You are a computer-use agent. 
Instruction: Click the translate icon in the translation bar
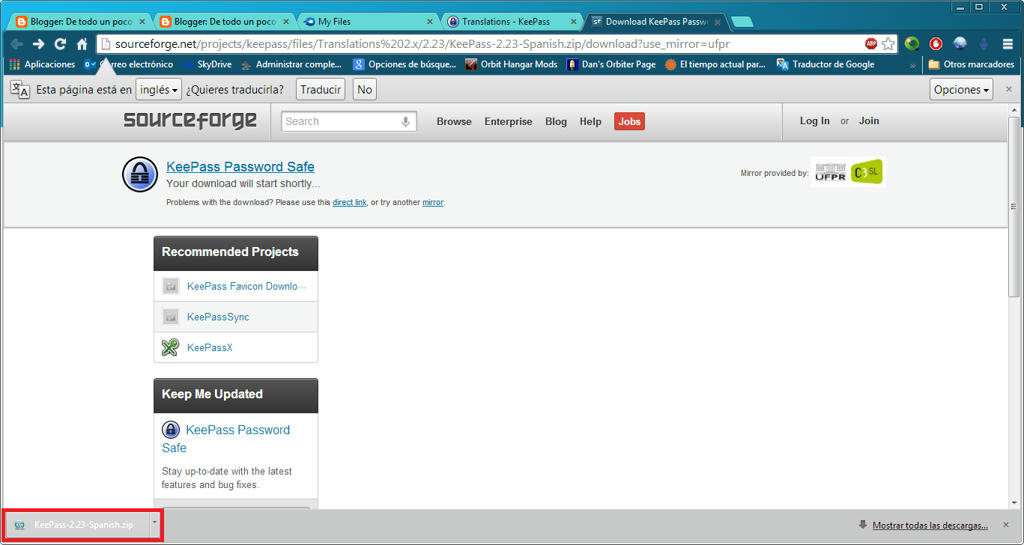coord(20,89)
